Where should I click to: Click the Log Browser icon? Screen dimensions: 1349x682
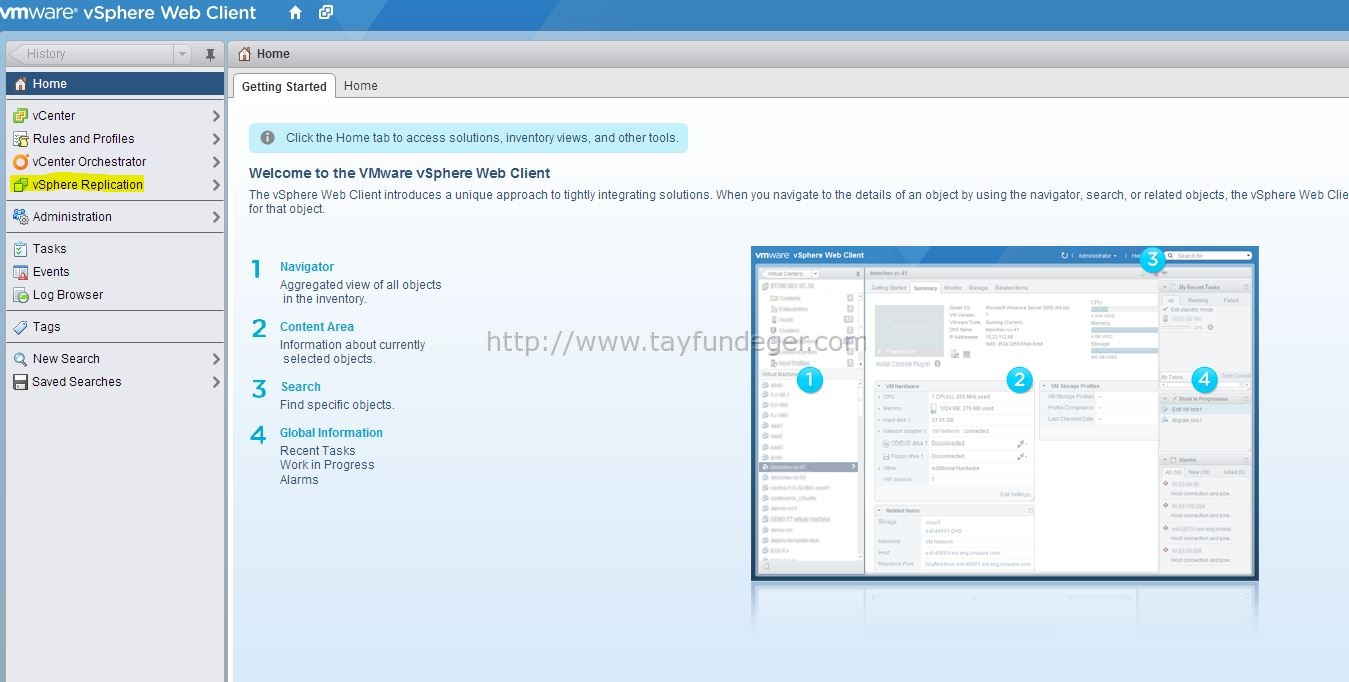pyautogui.click(x=20, y=295)
